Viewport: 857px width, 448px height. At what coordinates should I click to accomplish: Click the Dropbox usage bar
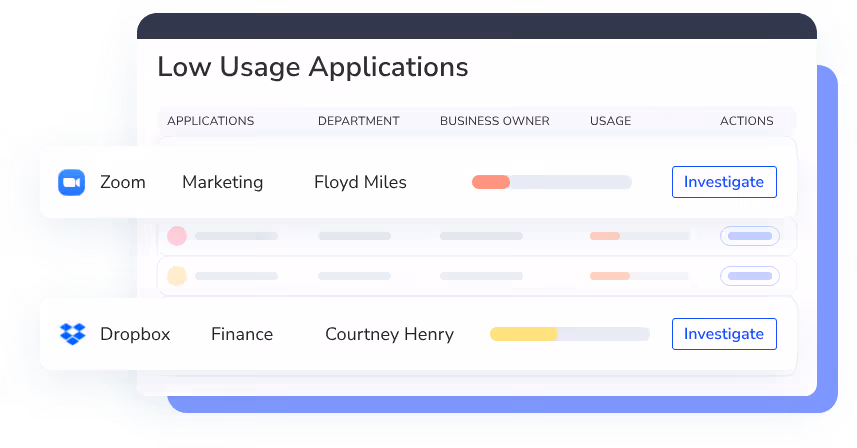pos(570,334)
